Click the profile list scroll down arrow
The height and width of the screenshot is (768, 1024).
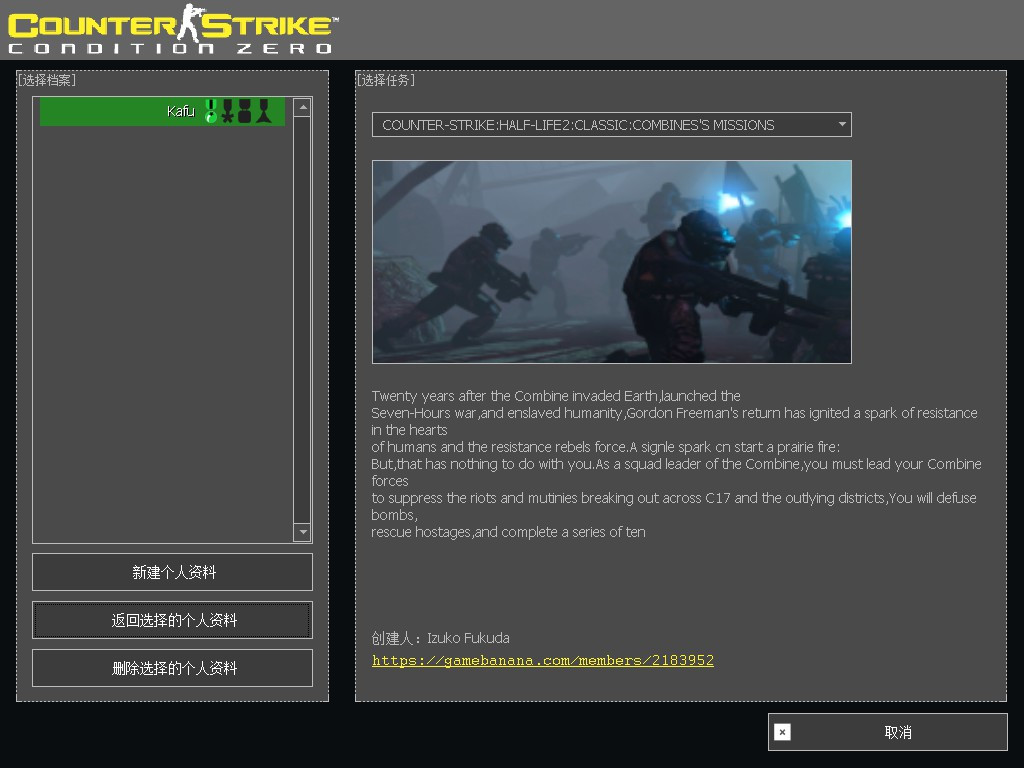[x=302, y=532]
